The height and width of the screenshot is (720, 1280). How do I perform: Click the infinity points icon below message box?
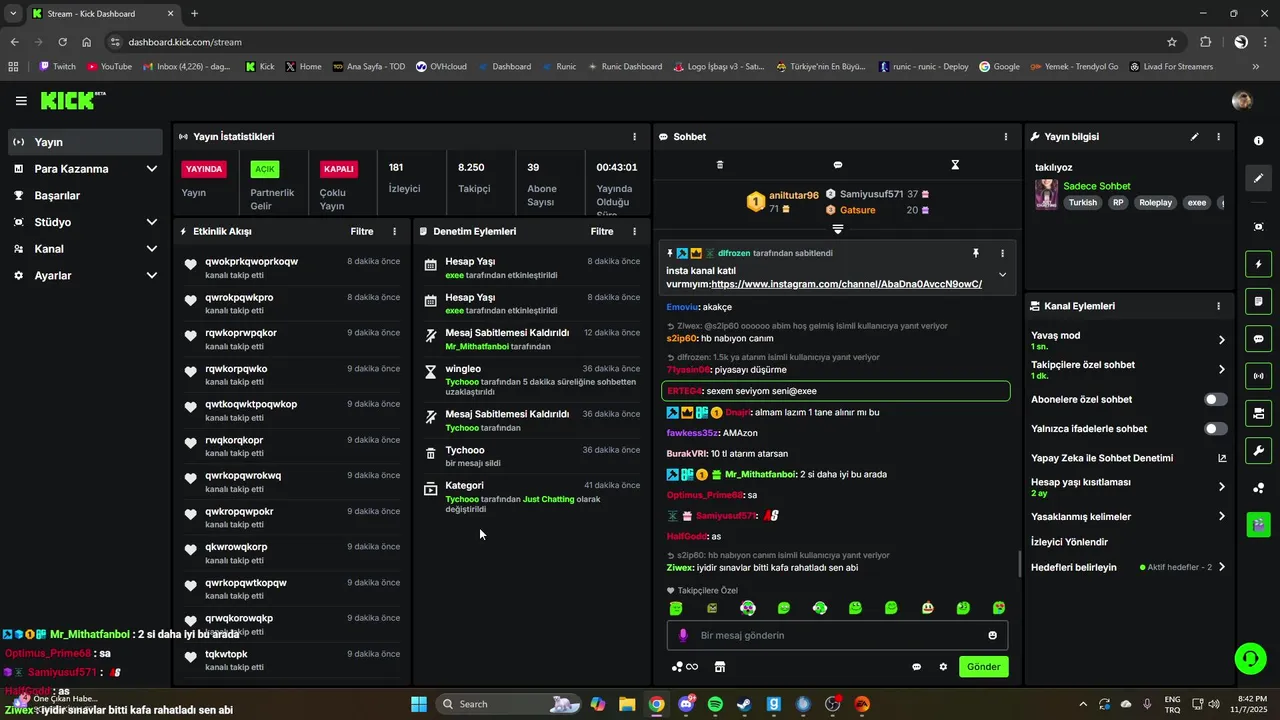(x=685, y=667)
